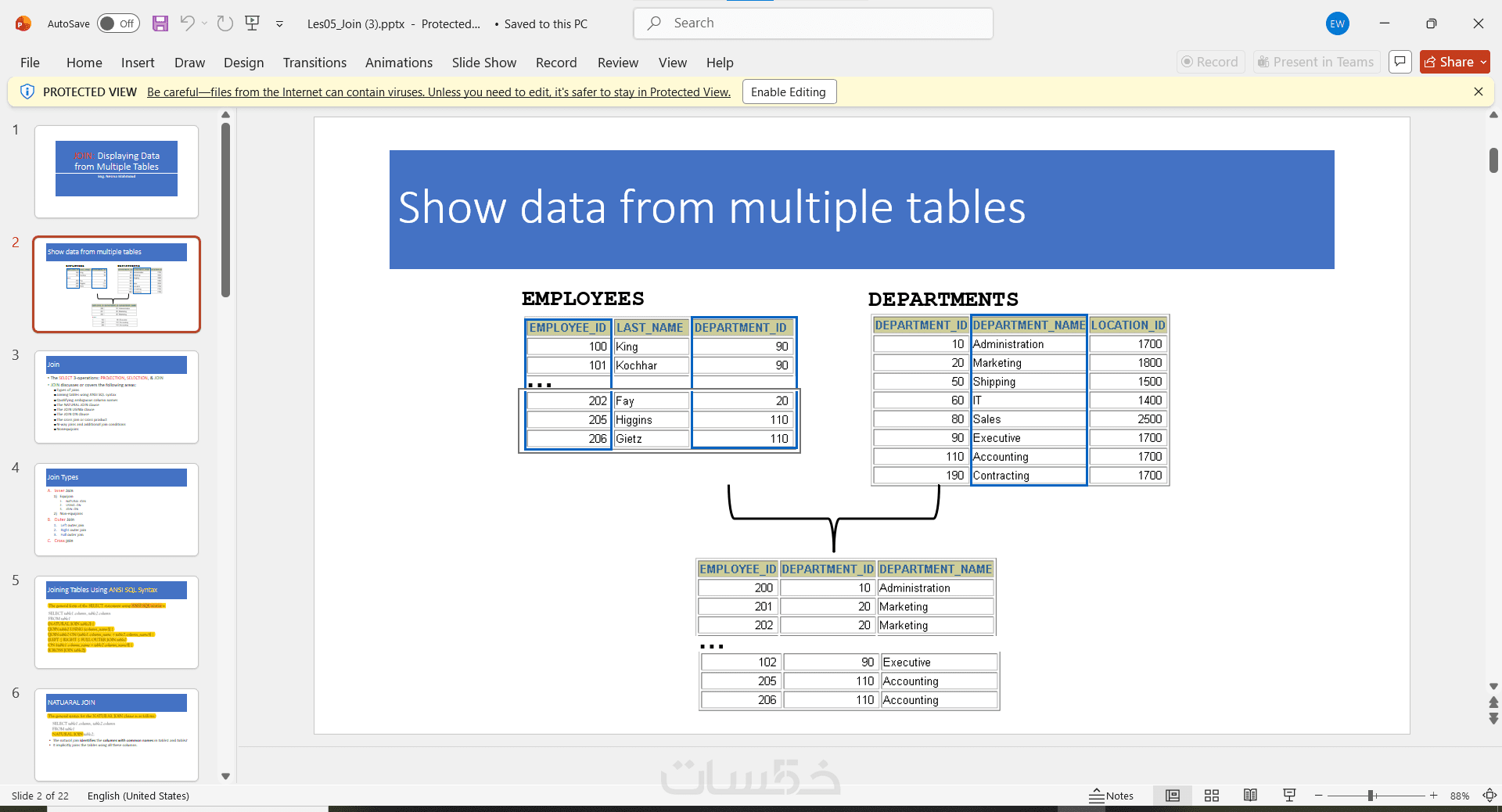Open the Undo history dropdown arrow
1502x812 pixels.
tap(205, 23)
